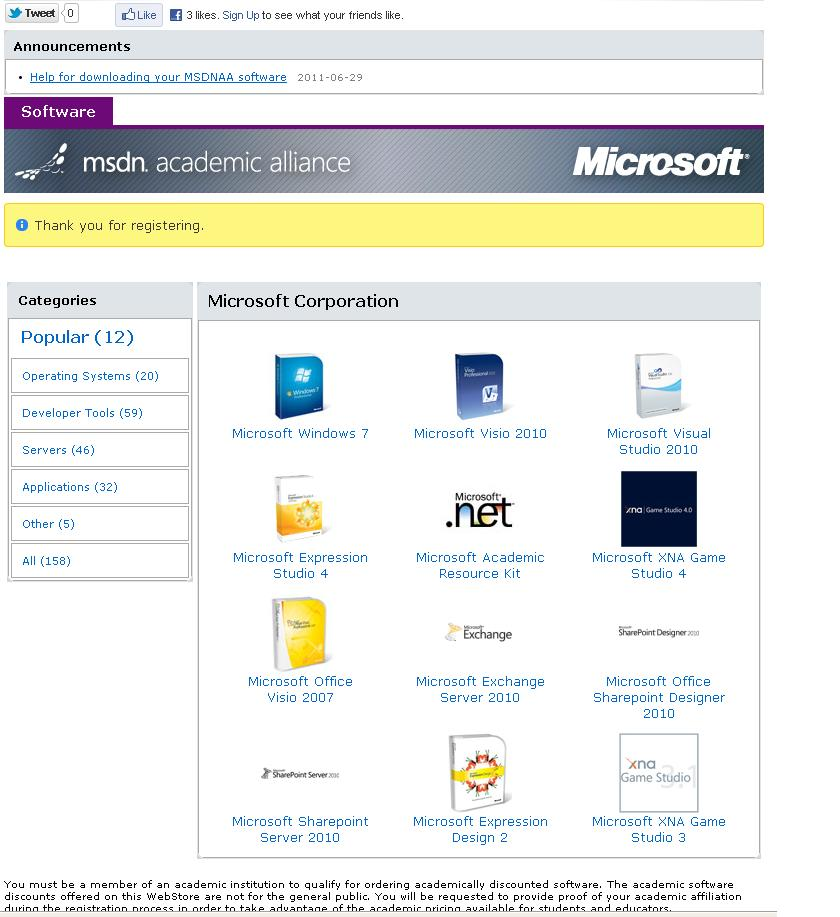Open the Microsoft Academic Resource Kit link
Image resolution: width=840 pixels, height=917 pixels.
coord(480,566)
